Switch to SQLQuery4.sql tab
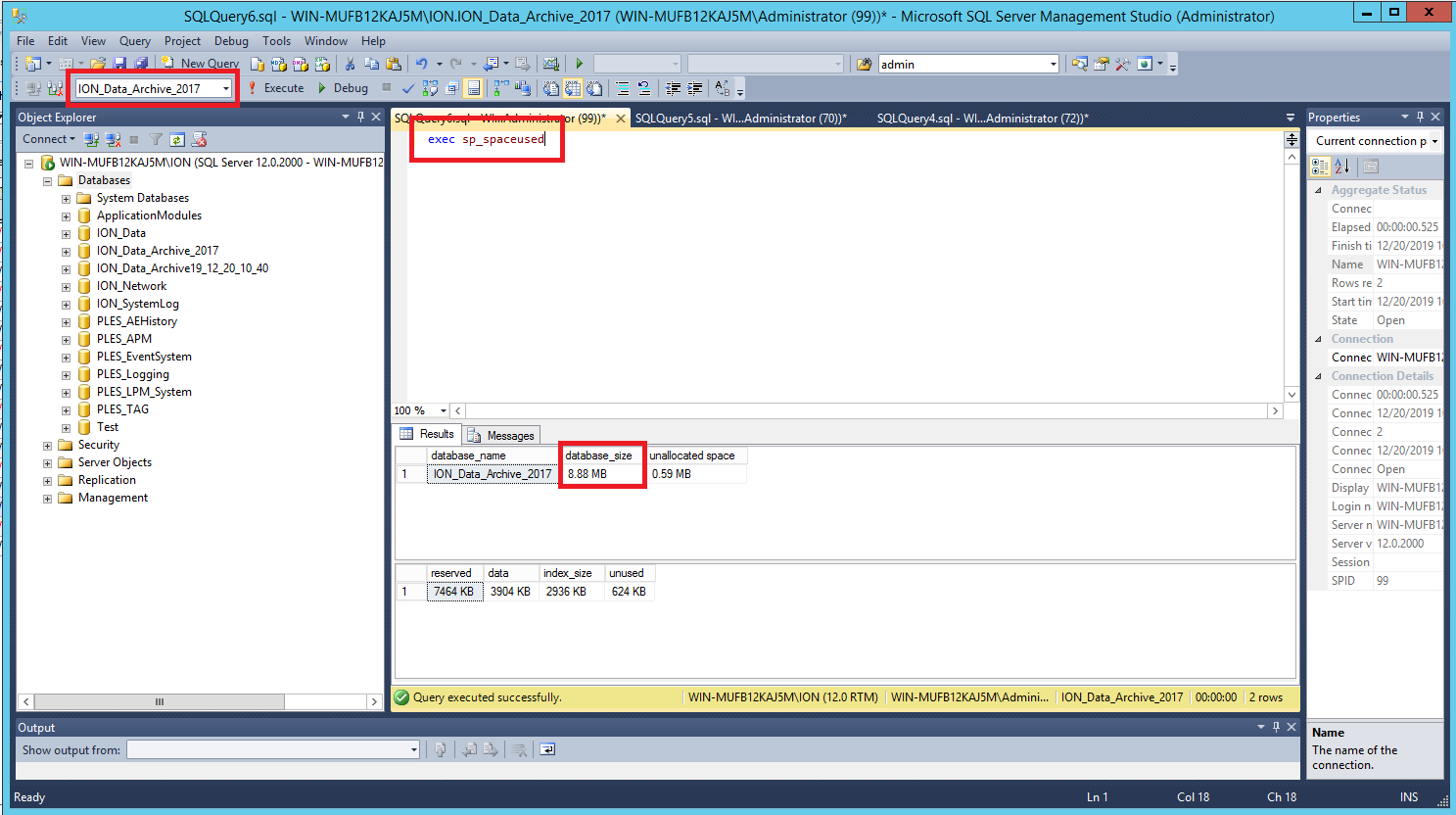 click(x=982, y=119)
